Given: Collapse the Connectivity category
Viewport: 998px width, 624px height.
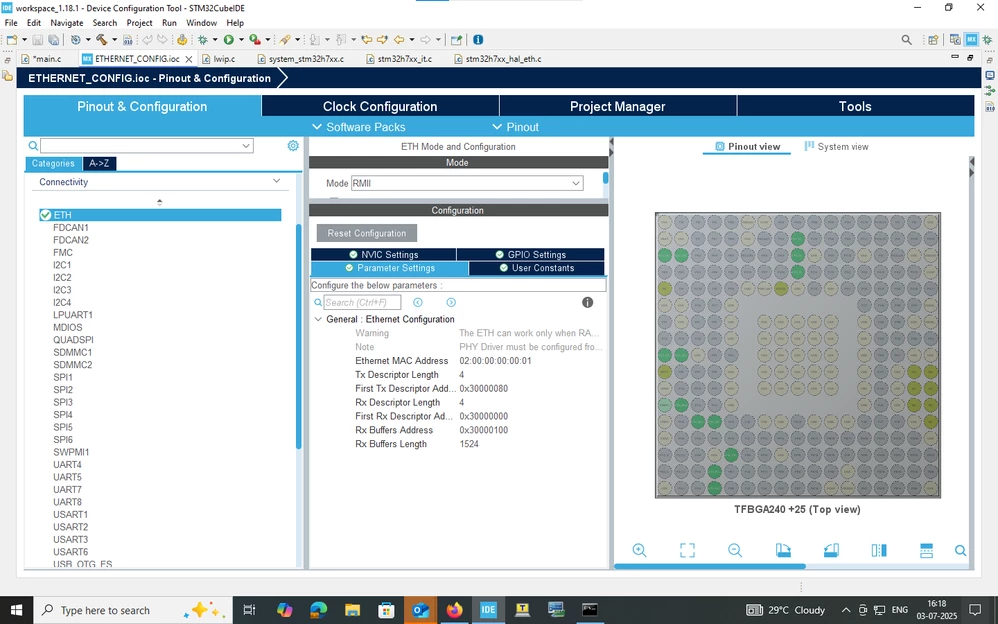Looking at the screenshot, I should pyautogui.click(x=276, y=181).
